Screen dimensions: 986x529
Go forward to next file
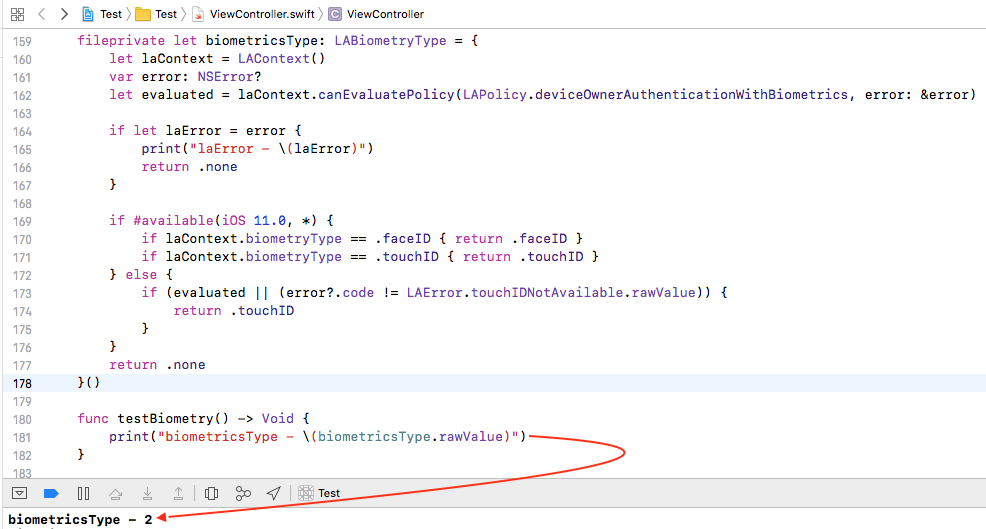point(64,14)
